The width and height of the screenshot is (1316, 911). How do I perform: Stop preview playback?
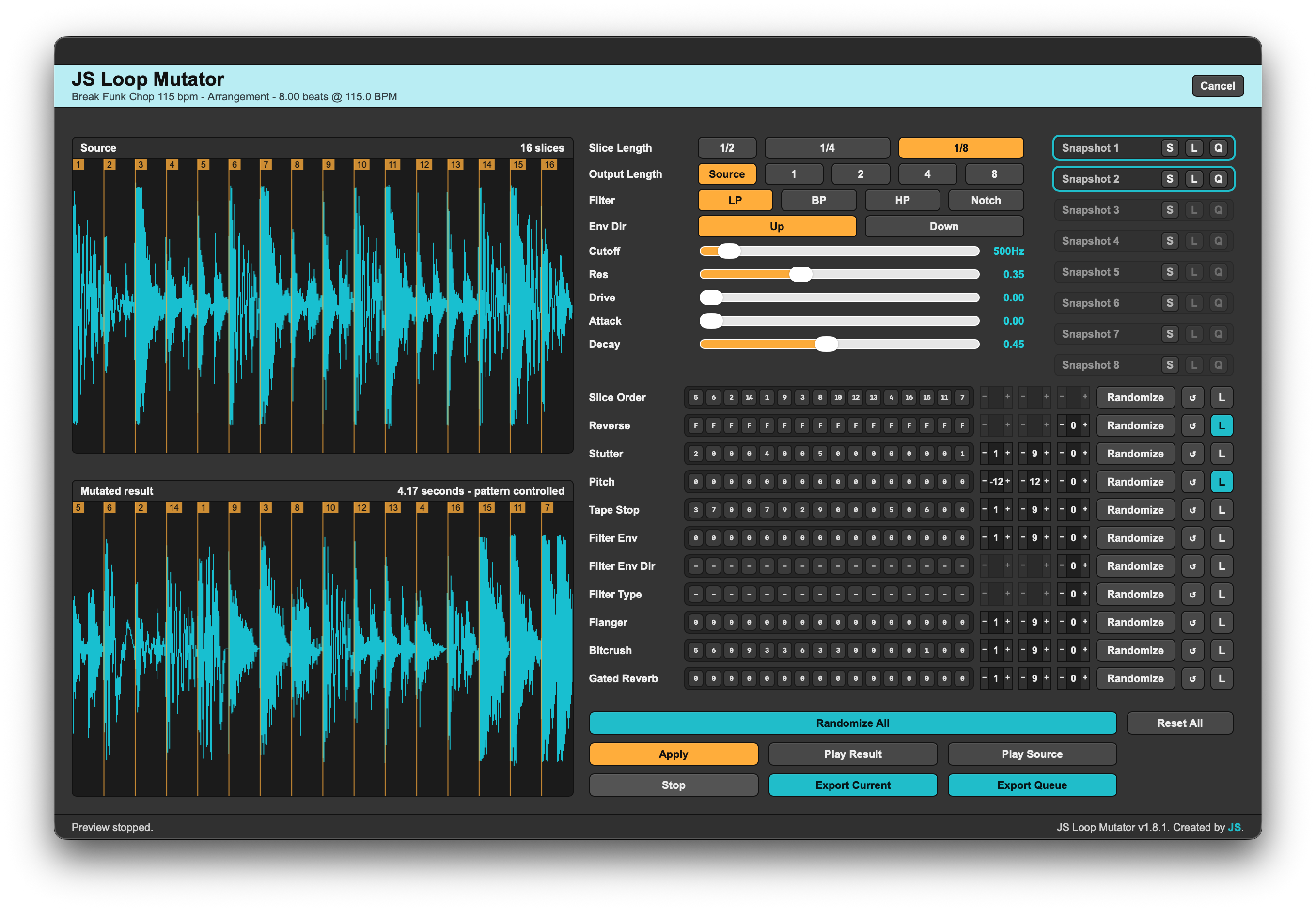(674, 785)
